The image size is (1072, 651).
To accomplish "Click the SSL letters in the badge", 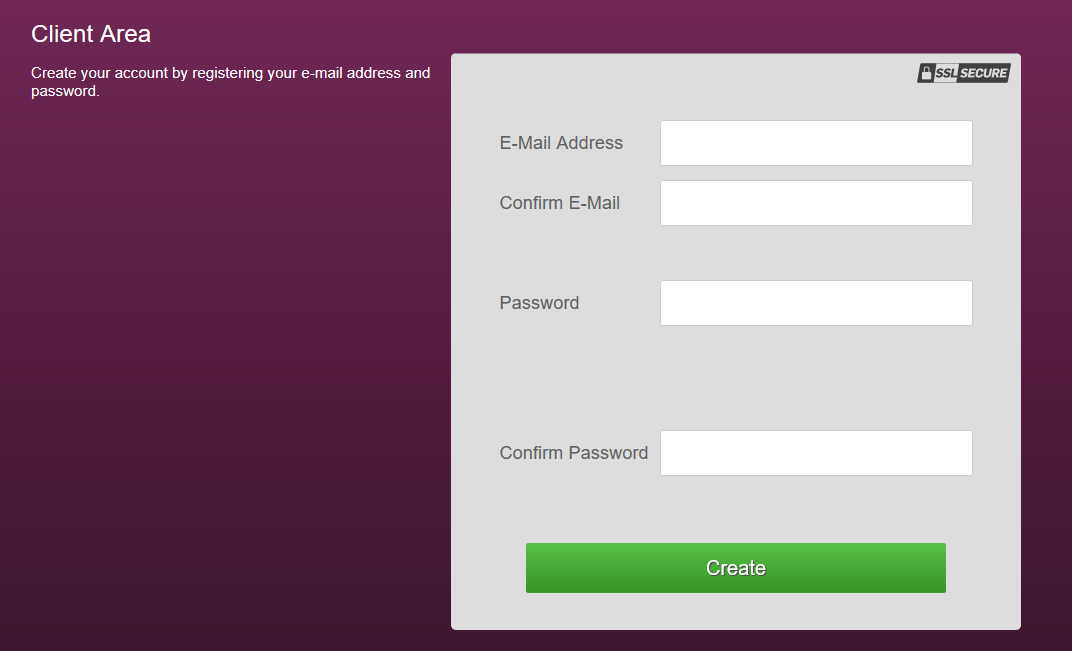I will [x=946, y=73].
